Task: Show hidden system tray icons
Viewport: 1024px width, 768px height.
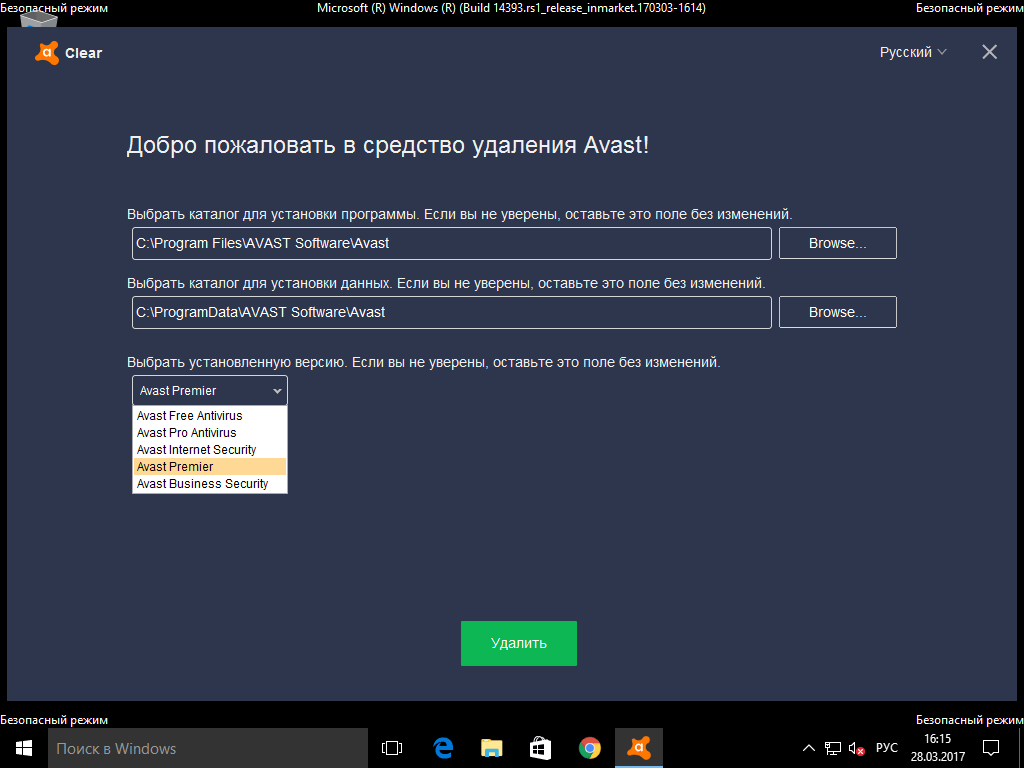Action: tap(808, 748)
